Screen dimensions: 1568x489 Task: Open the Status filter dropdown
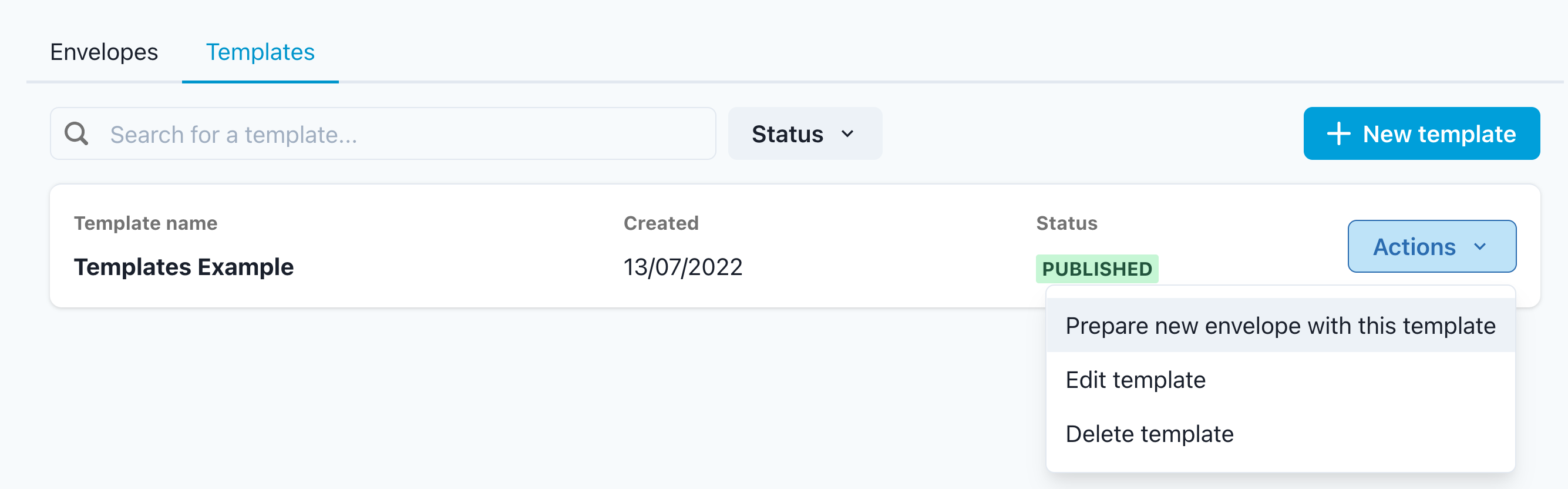[804, 134]
